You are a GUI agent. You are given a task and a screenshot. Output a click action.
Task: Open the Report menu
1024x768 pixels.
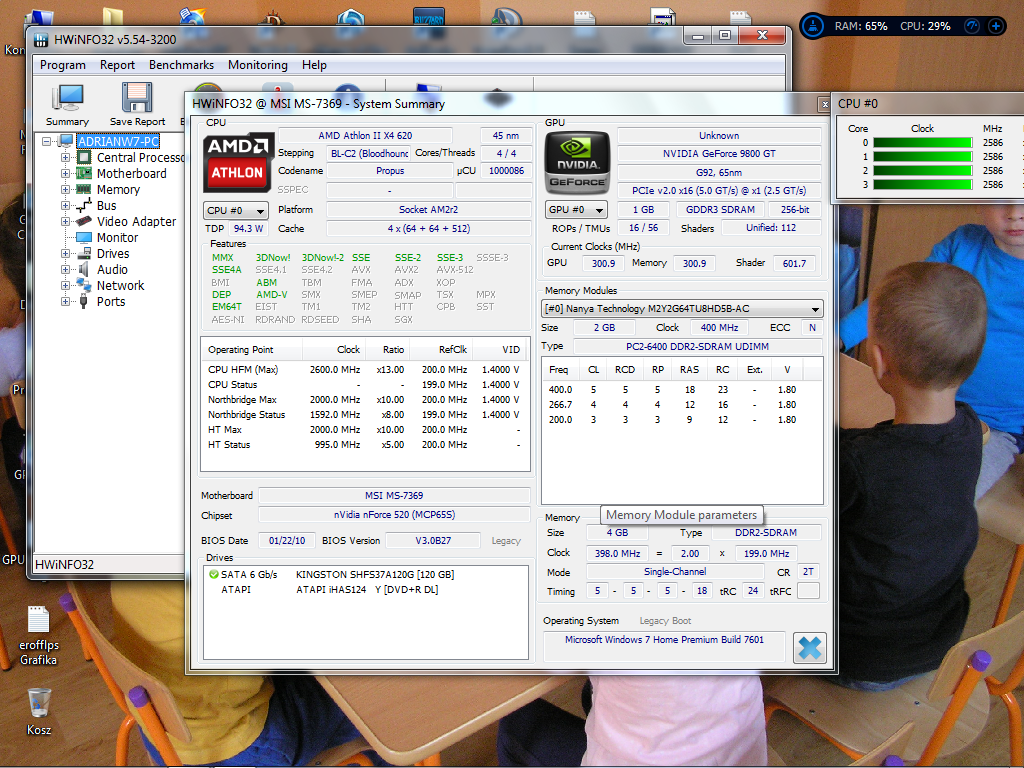[118, 65]
